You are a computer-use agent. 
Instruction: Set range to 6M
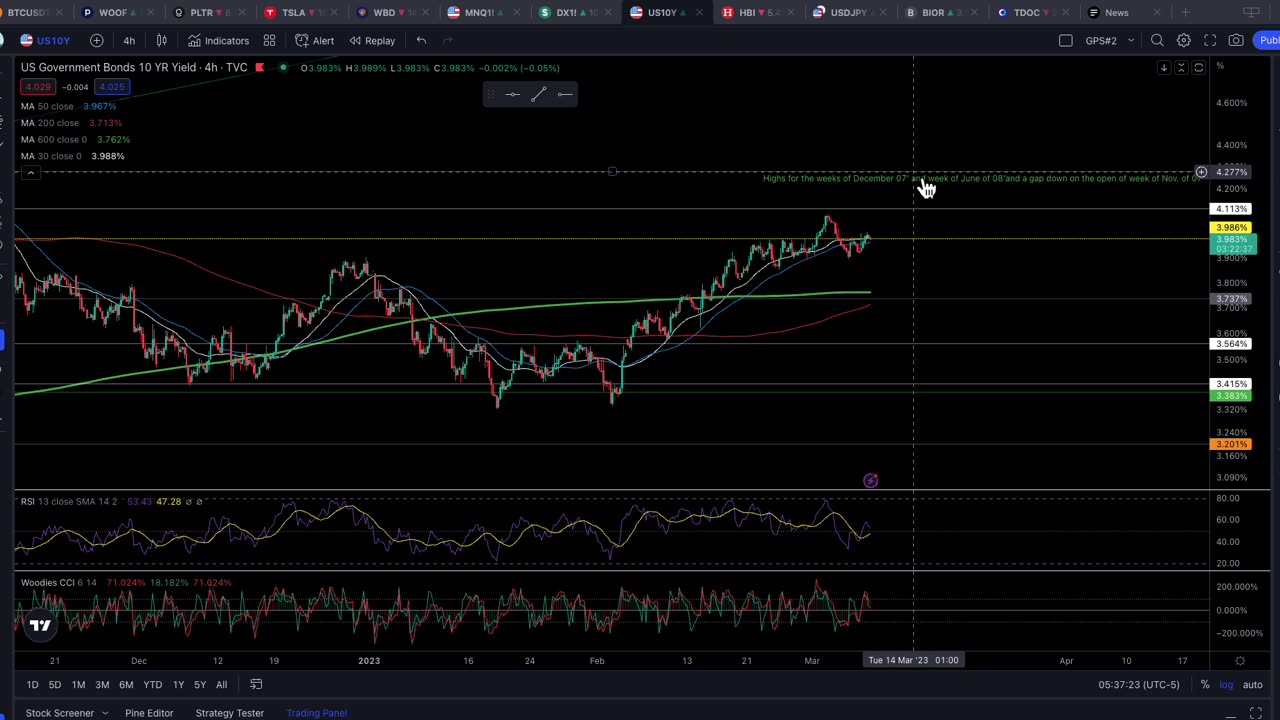126,685
